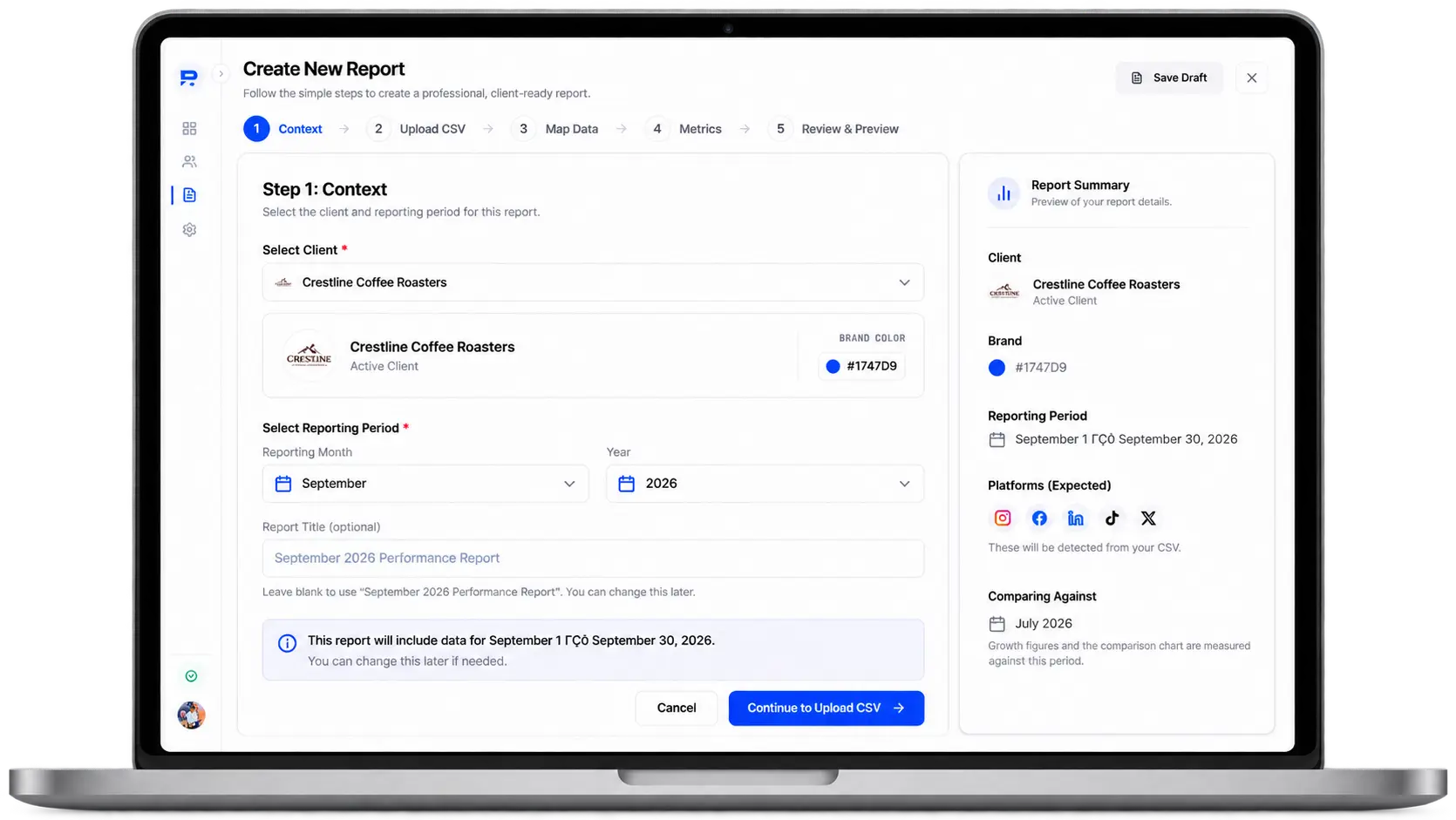
Task: Click the Cancel button
Action: tap(677, 708)
